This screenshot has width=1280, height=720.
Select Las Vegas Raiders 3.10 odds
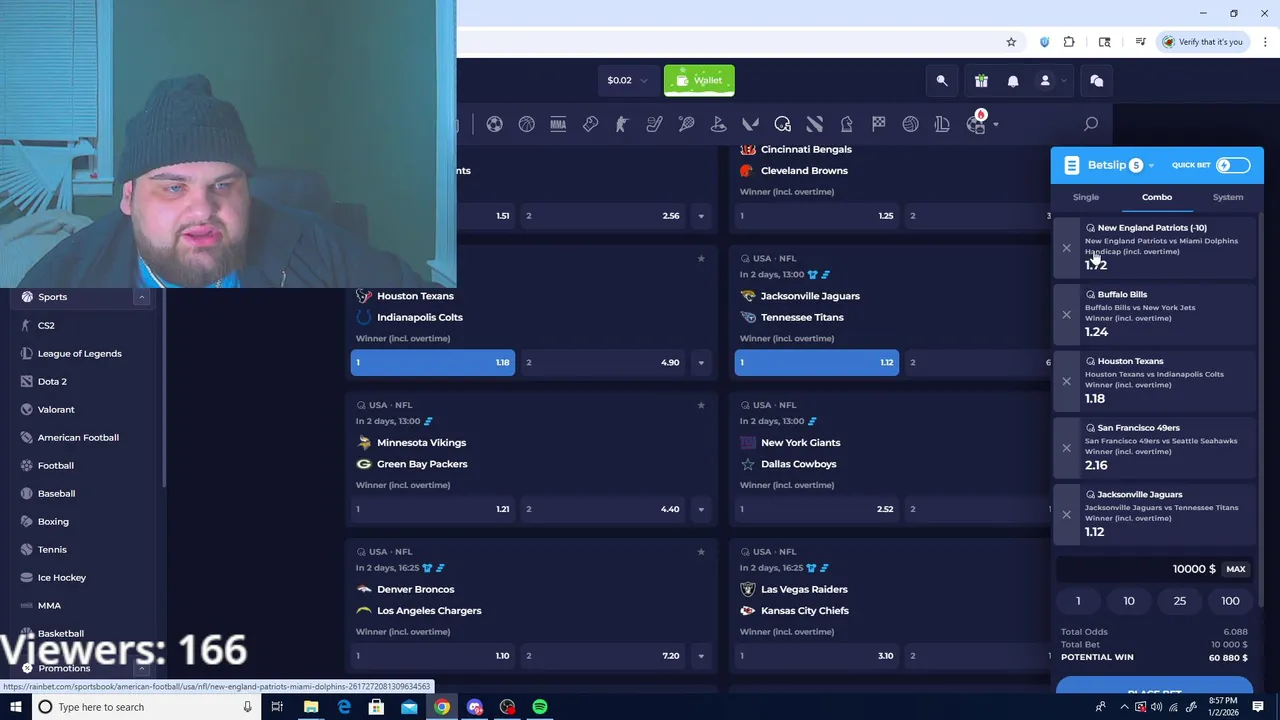point(817,656)
